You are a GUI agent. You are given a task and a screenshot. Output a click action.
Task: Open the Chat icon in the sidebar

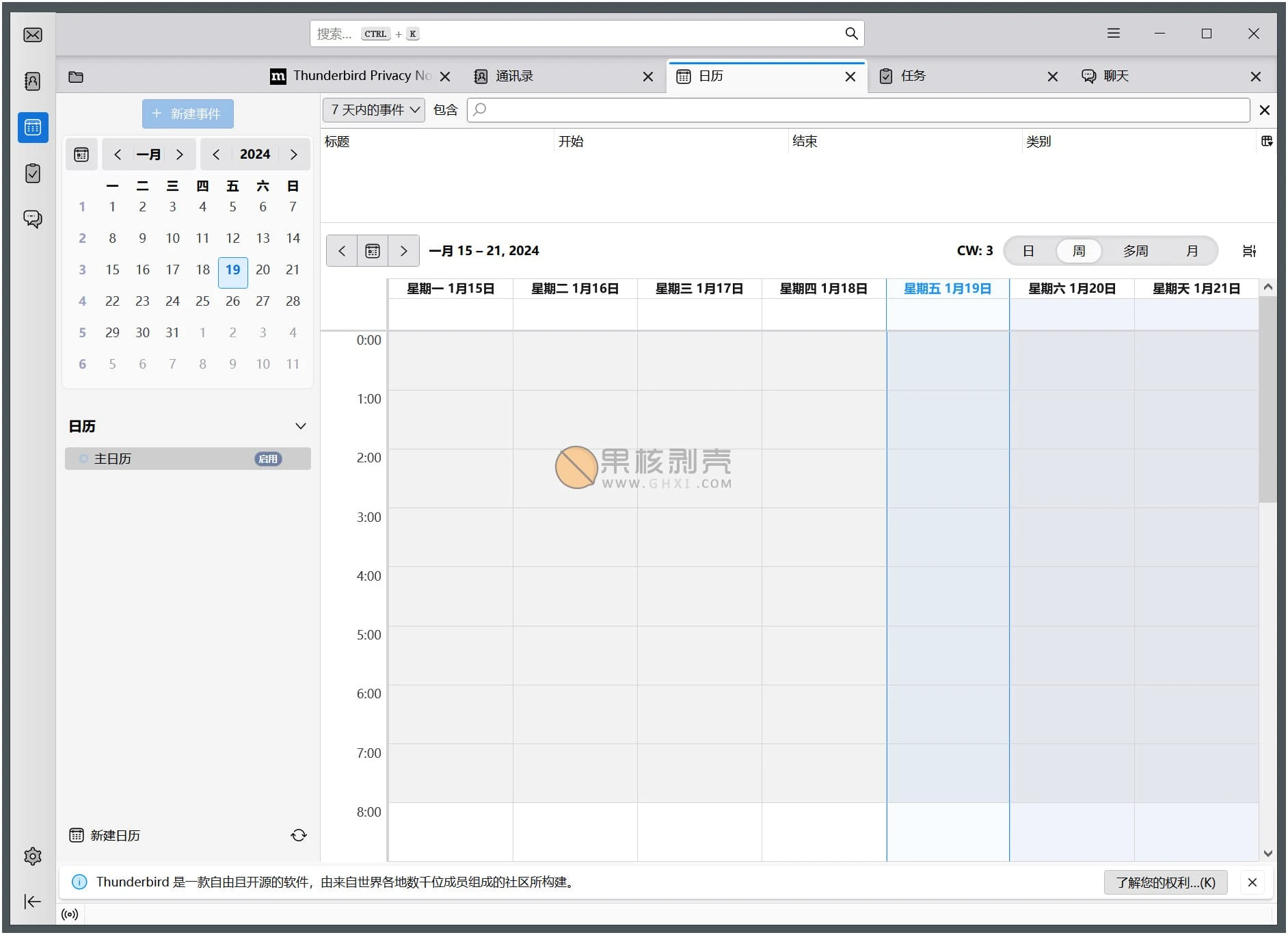33,219
